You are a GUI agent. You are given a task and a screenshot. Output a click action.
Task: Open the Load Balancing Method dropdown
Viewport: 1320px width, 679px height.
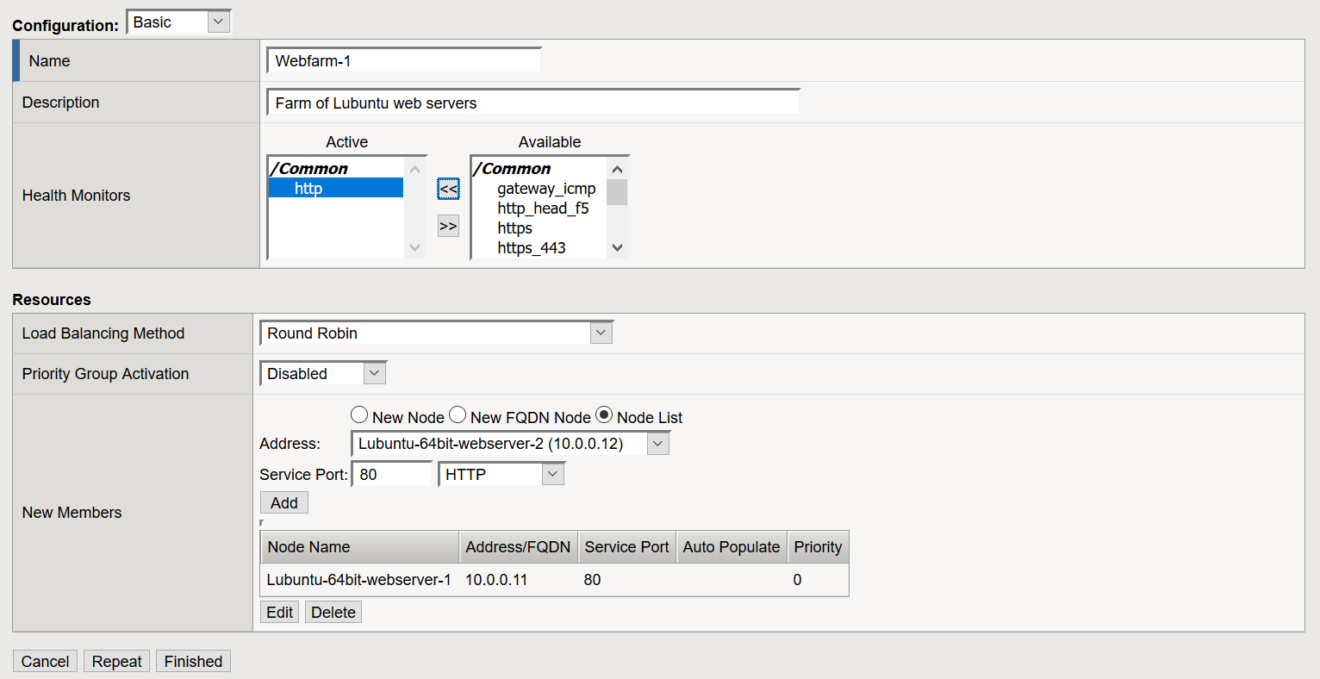coord(601,332)
